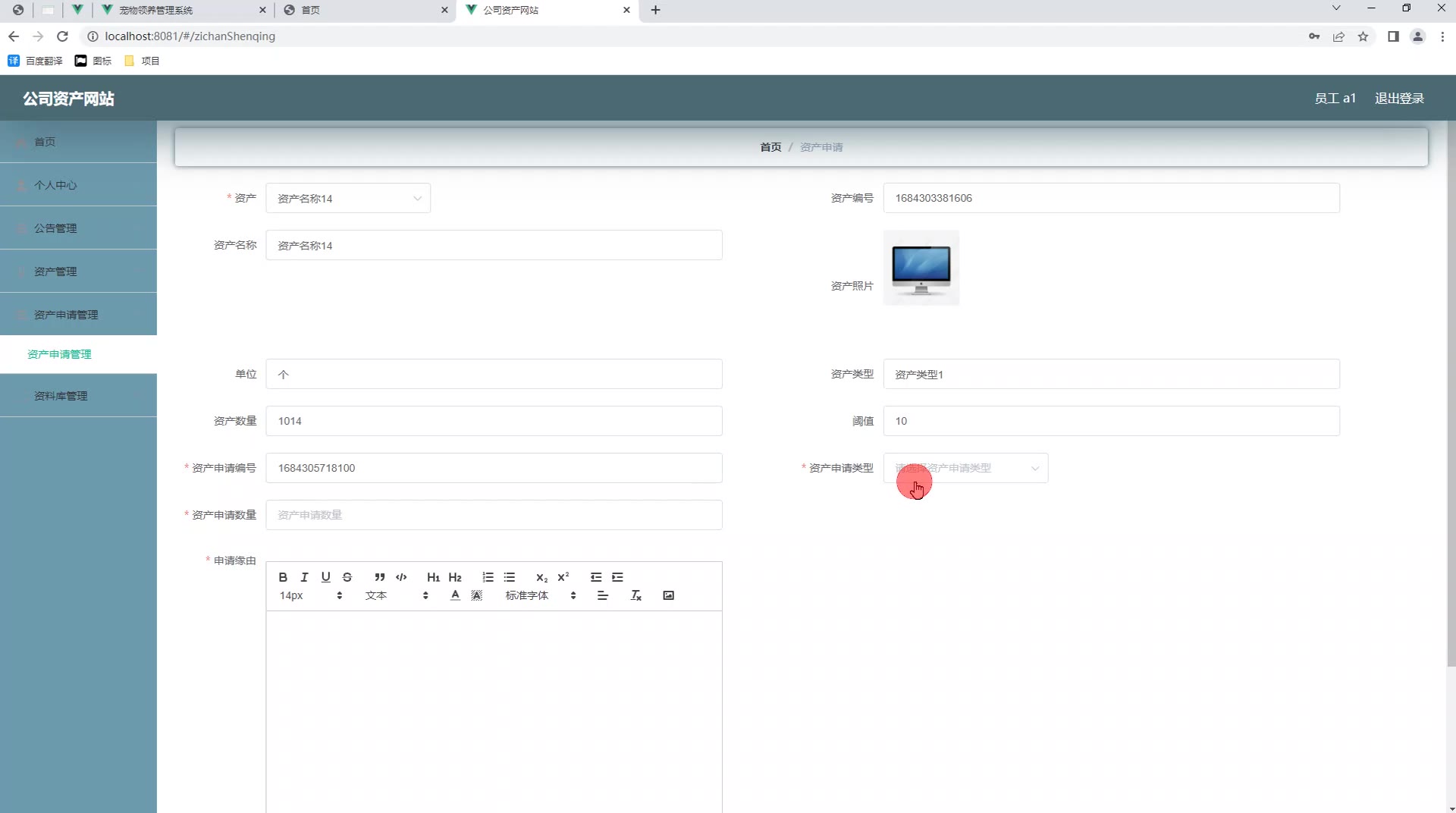Switch to the 宠物领养管理系统 browser tab
The image size is (1456, 813).
[x=182, y=10]
